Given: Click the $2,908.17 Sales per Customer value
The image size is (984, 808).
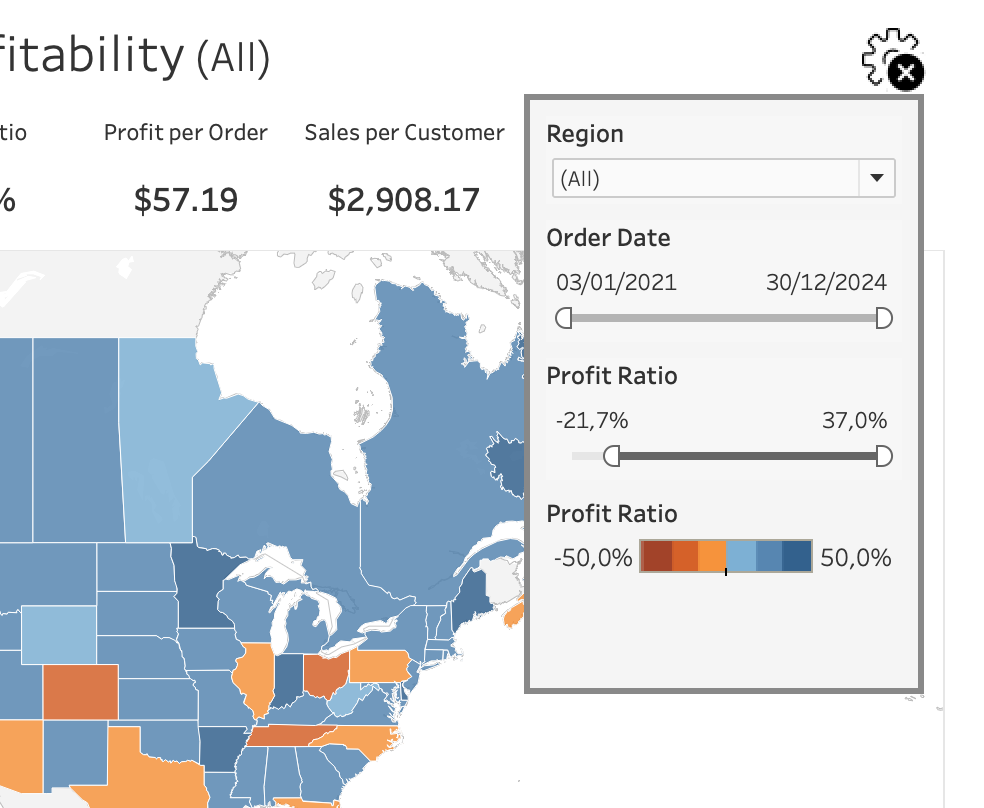Looking at the screenshot, I should pyautogui.click(x=404, y=200).
